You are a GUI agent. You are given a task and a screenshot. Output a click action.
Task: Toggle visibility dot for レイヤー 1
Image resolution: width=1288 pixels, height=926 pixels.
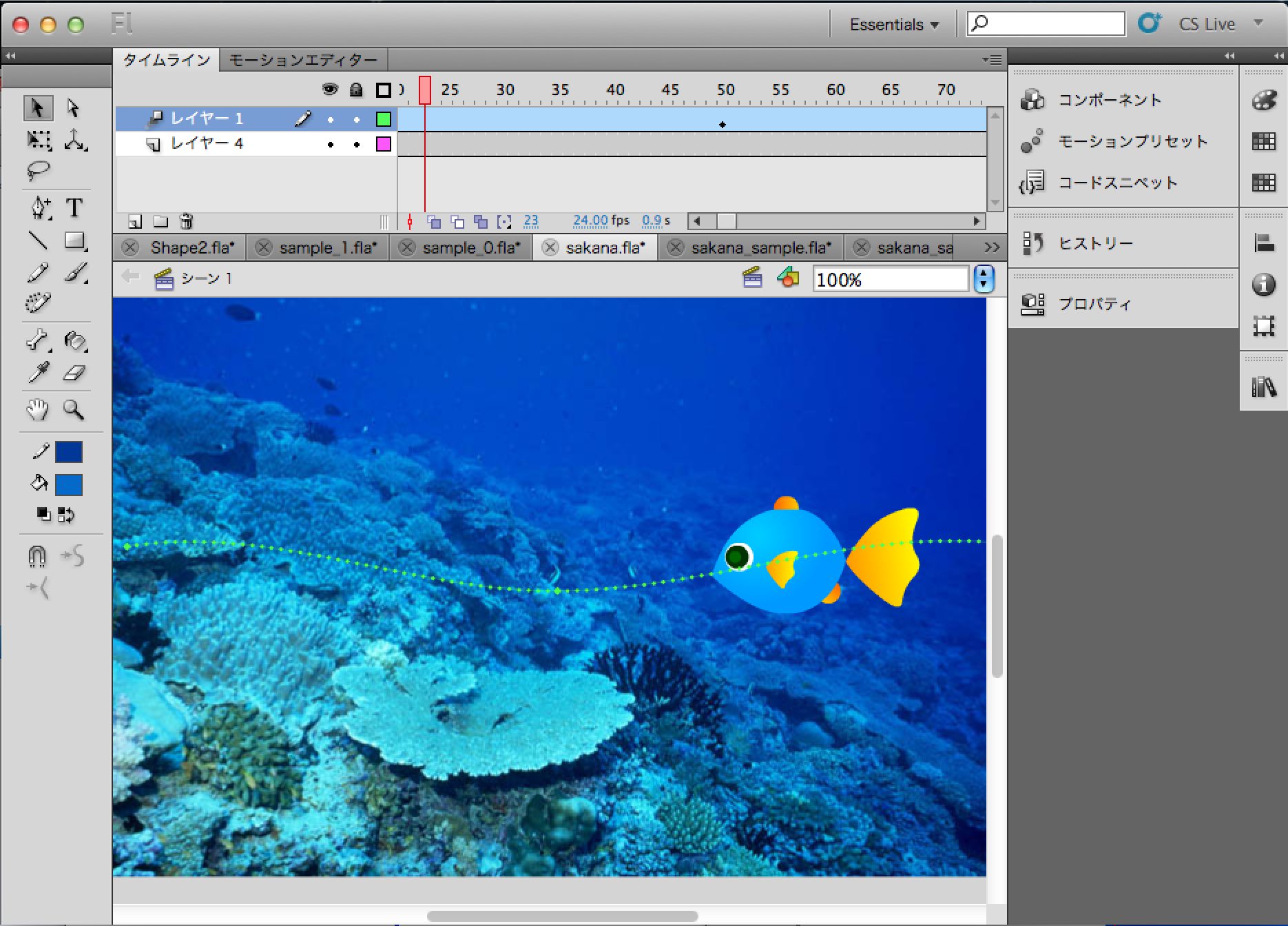pyautogui.click(x=331, y=120)
